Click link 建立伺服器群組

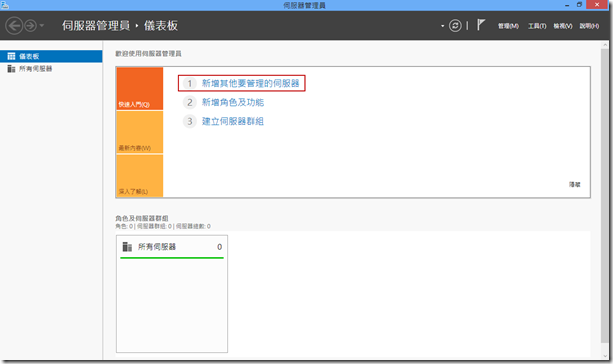[233, 121]
